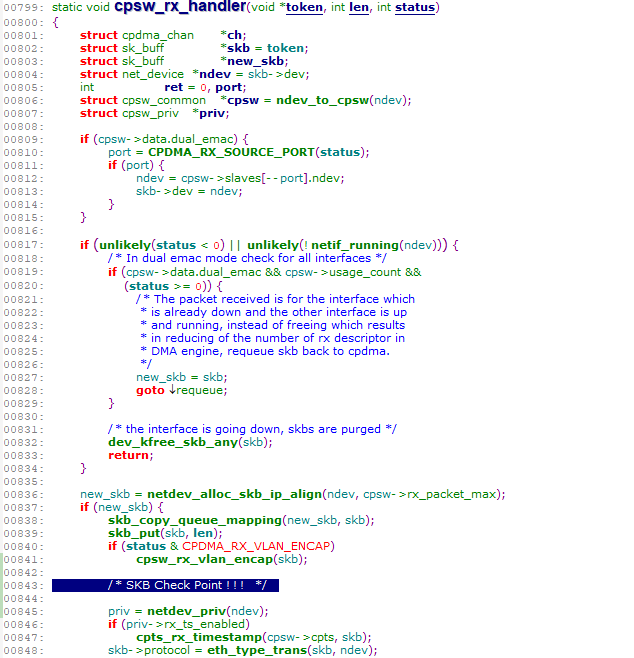Click the netdev_alloc_skb_ip_align call
Screen dimensions: 634x658
[235, 494]
